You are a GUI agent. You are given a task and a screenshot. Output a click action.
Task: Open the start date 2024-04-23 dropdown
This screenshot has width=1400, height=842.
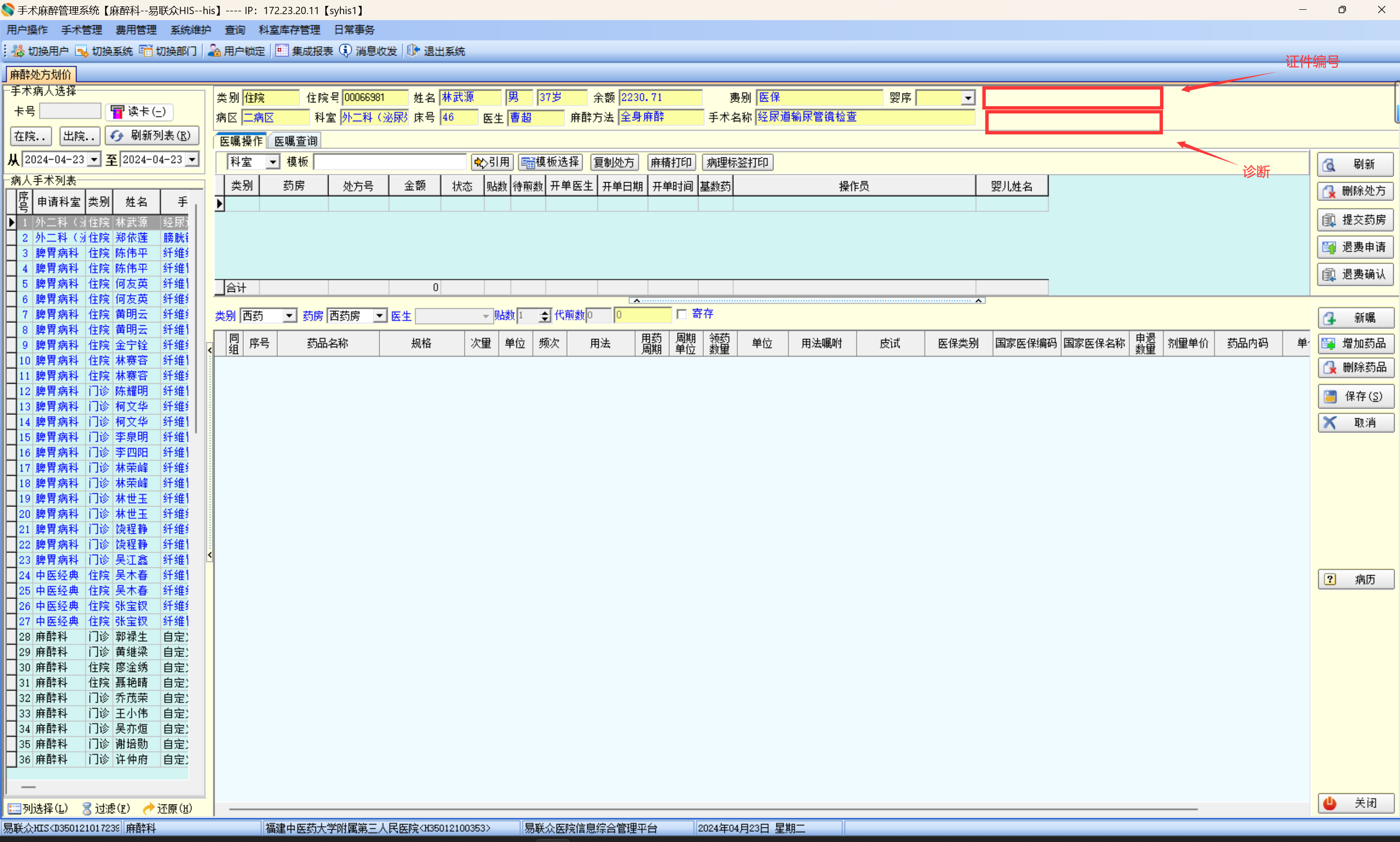tap(94, 160)
